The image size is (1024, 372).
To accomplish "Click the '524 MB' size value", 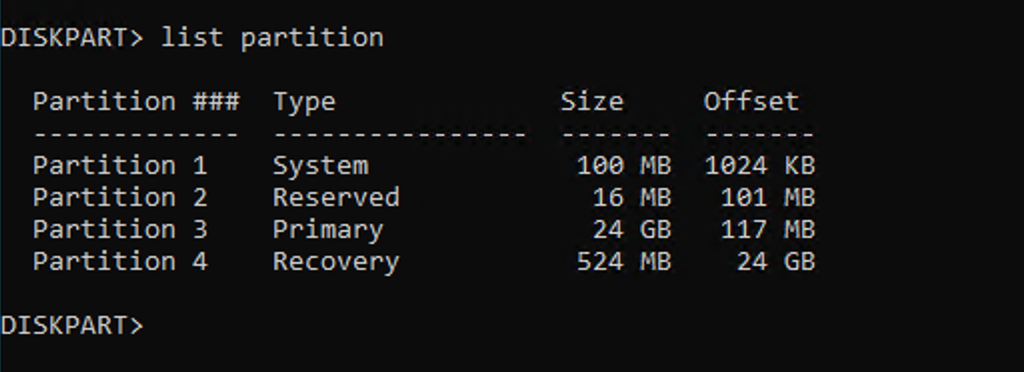I will click(x=624, y=261).
